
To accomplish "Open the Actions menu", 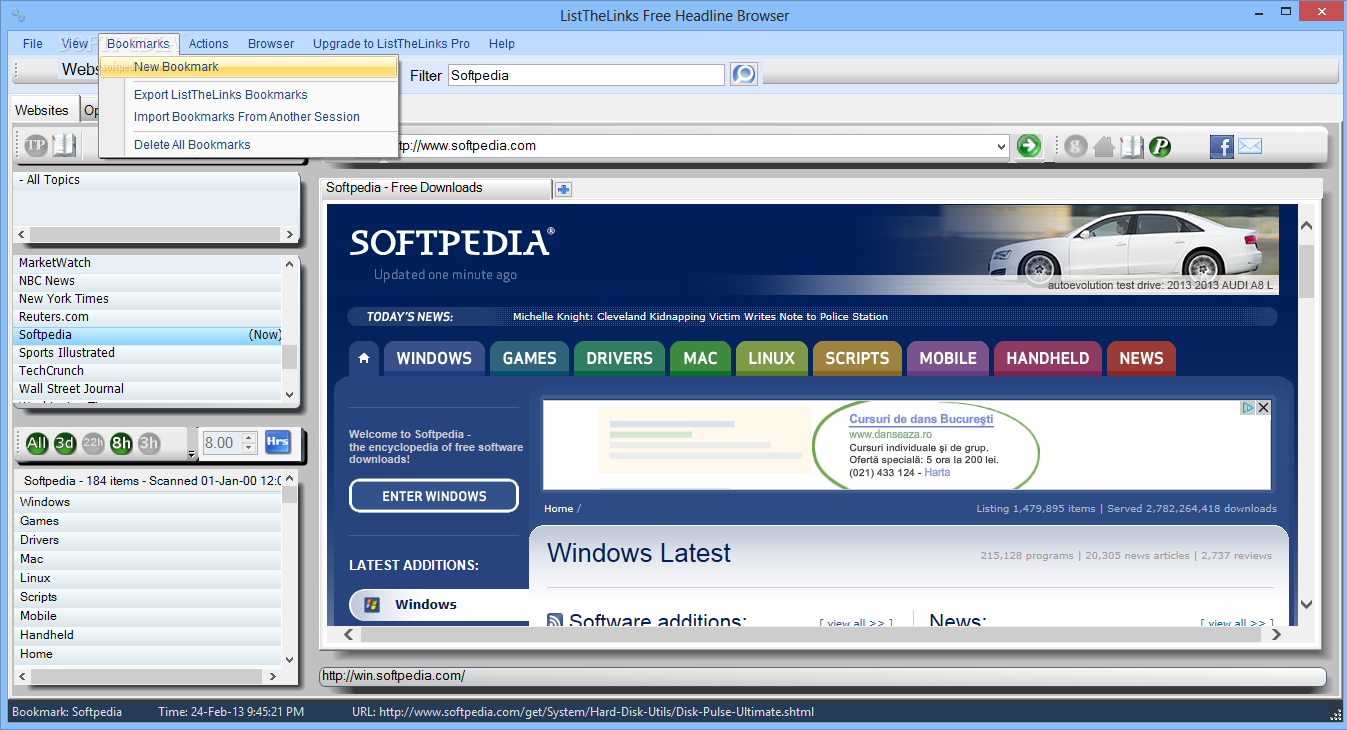I will tap(209, 44).
